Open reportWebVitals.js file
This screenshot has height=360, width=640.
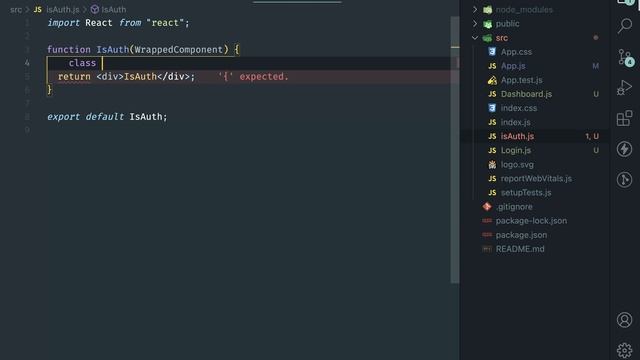(x=536, y=178)
